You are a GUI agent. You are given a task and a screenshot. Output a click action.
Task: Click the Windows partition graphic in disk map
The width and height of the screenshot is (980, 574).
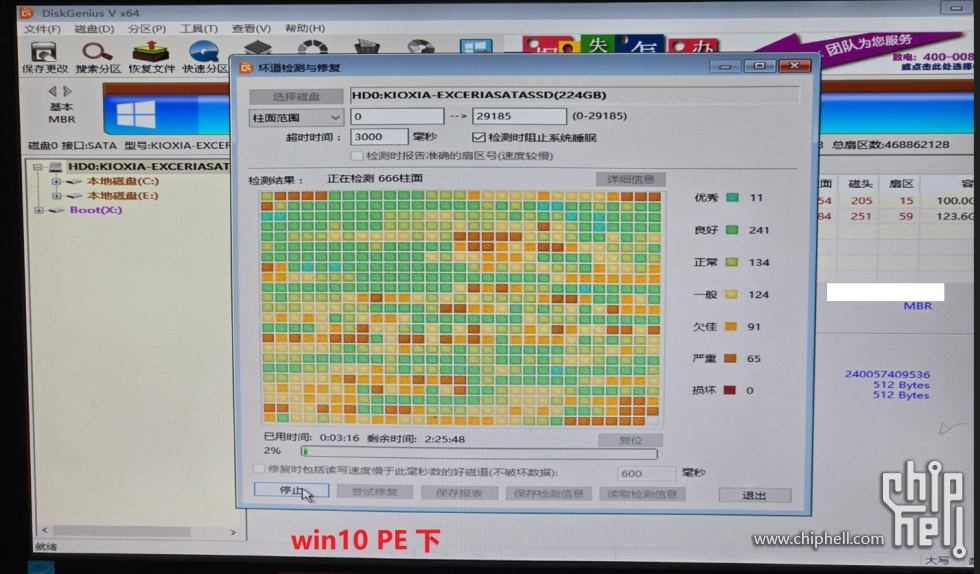(136, 115)
